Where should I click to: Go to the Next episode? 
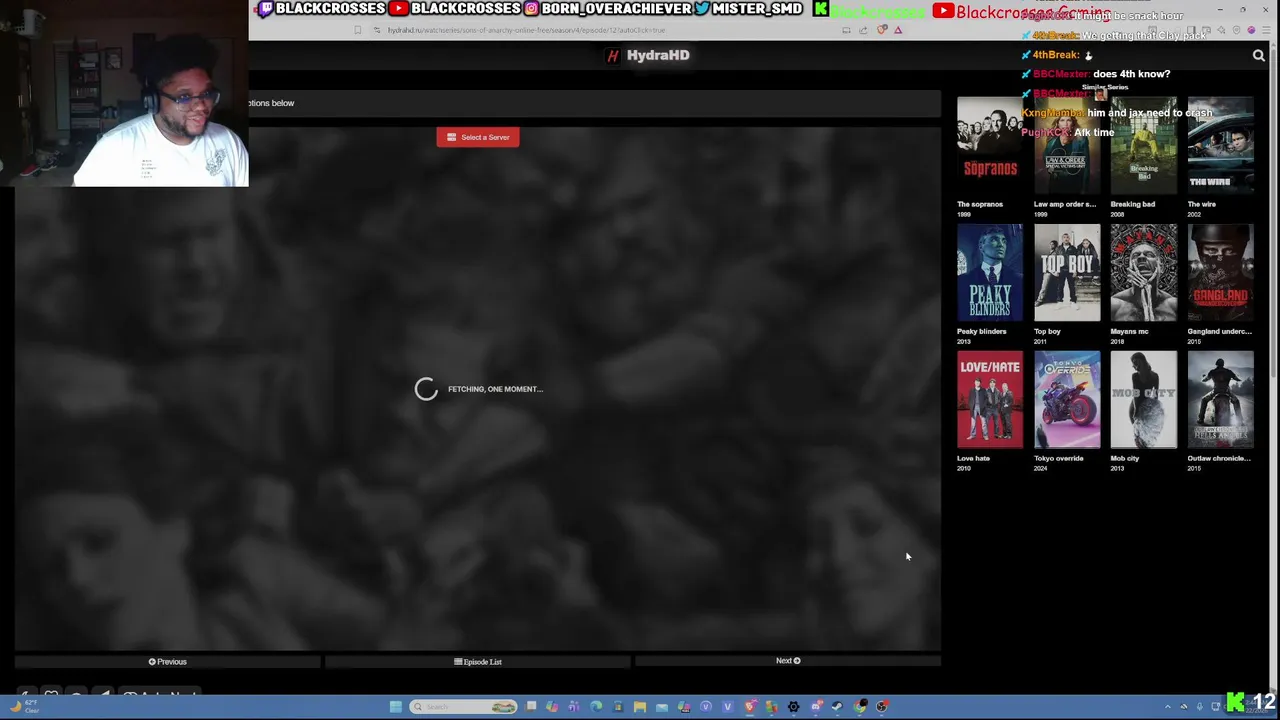(x=788, y=661)
